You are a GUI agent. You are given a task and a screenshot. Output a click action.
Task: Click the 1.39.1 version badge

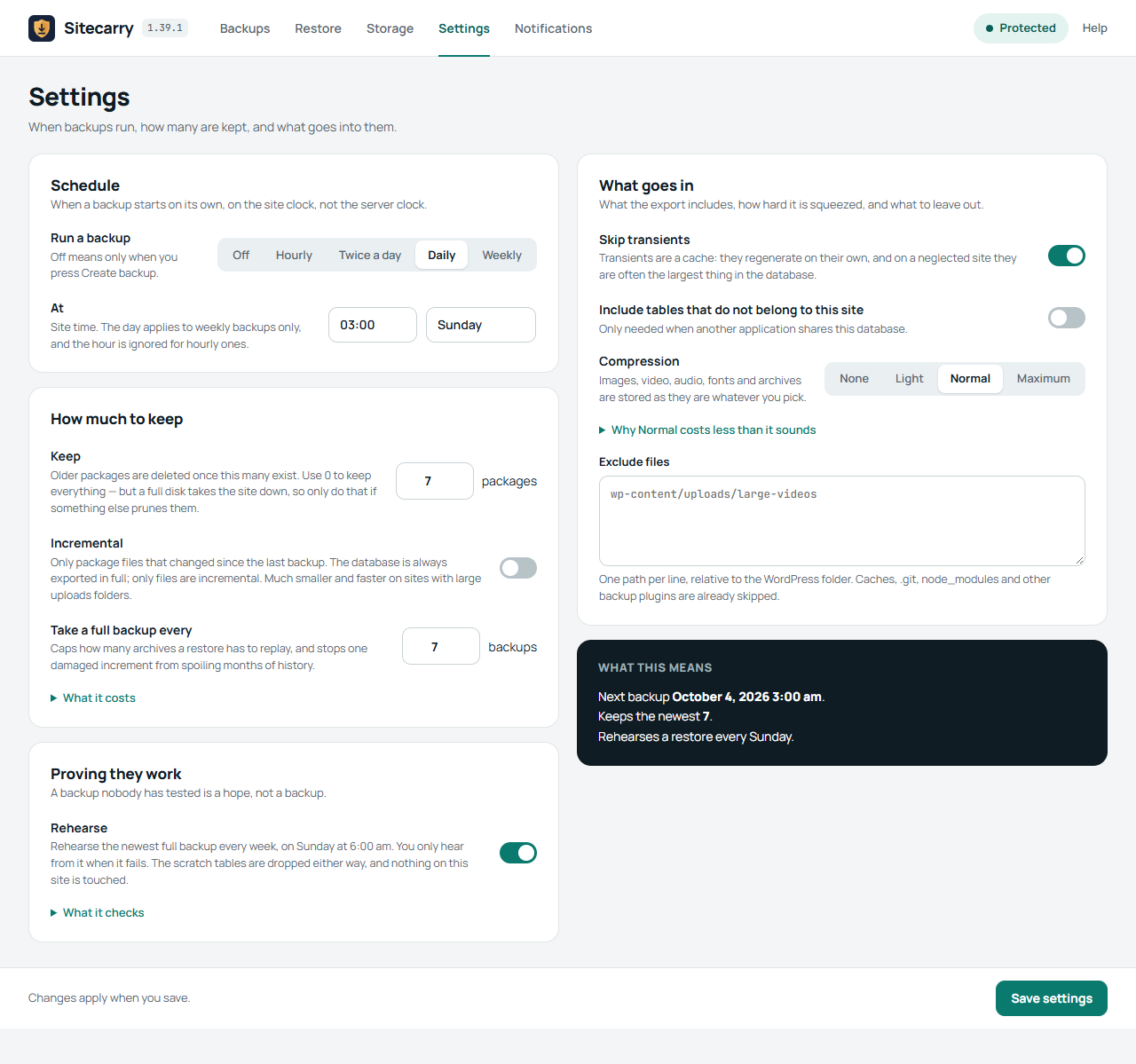pyautogui.click(x=165, y=28)
